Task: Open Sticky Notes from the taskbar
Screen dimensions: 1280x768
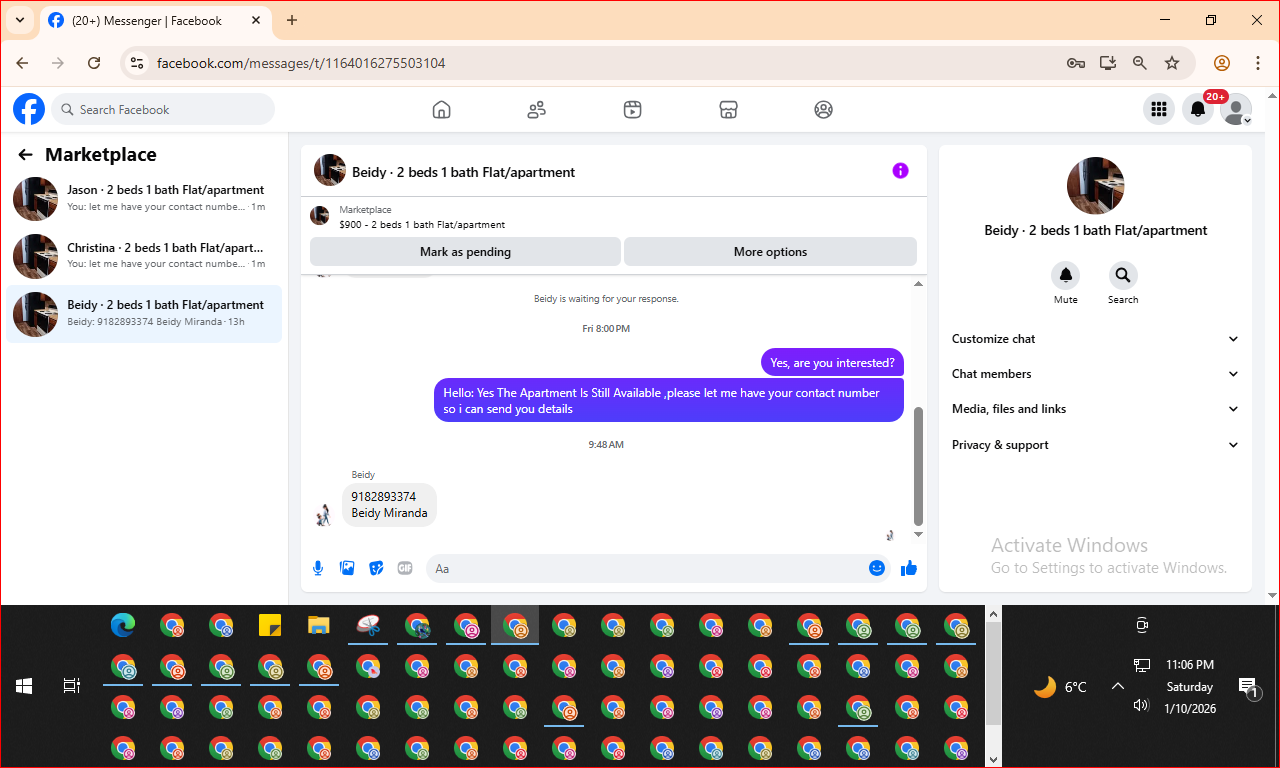Action: 270,626
